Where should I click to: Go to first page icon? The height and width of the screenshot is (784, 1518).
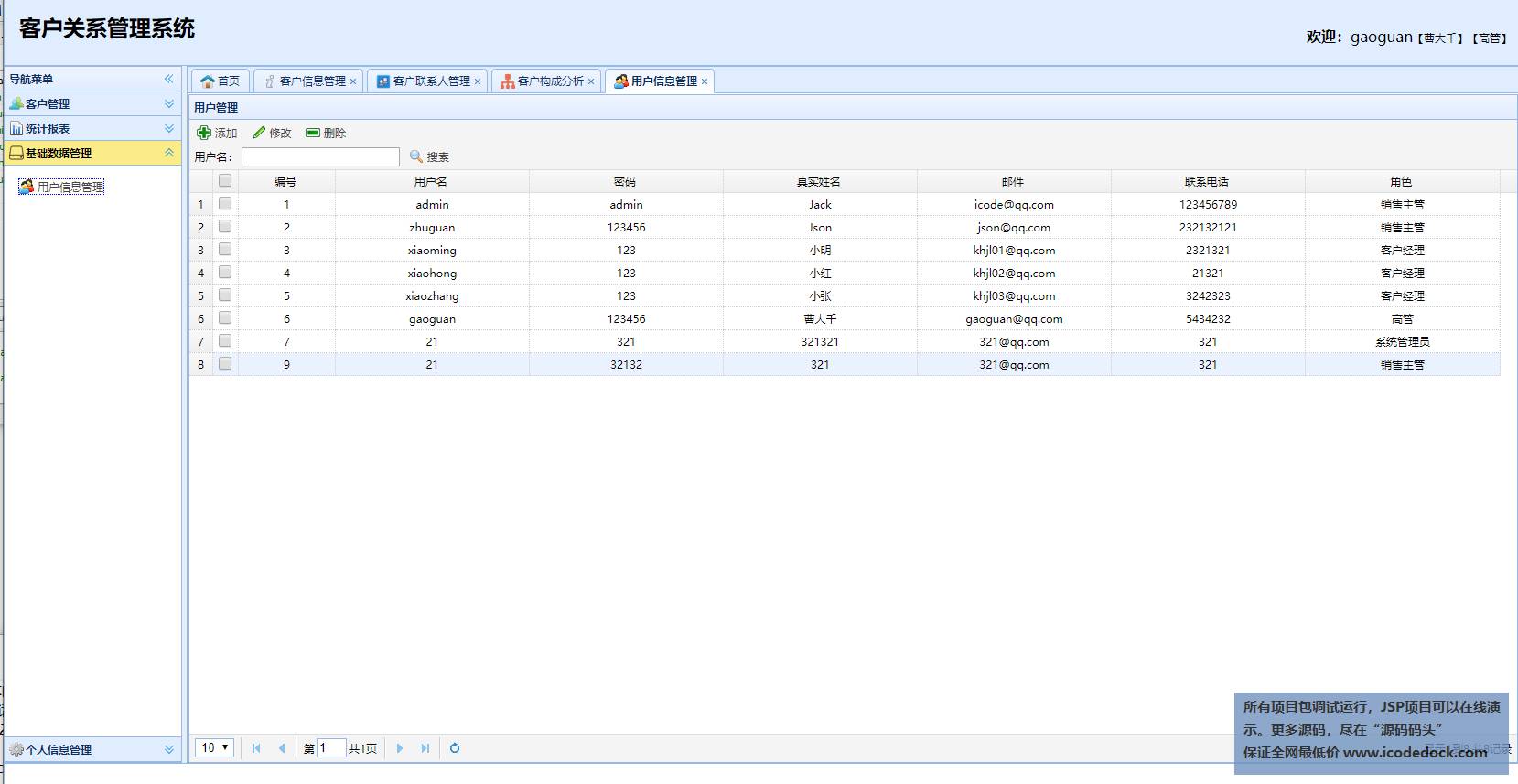256,748
